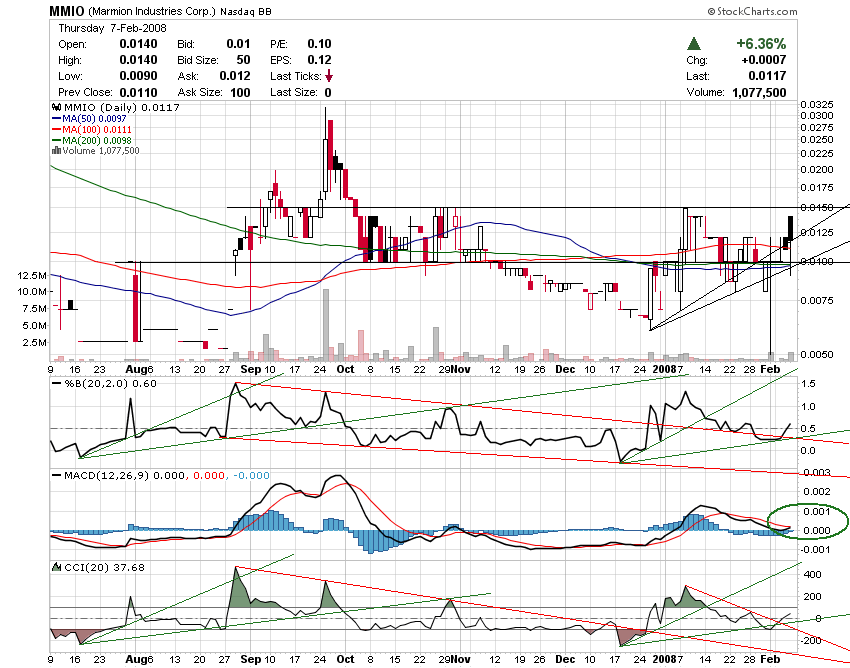Click the 0.0075 price axis label
The image size is (850, 668).
(816, 300)
